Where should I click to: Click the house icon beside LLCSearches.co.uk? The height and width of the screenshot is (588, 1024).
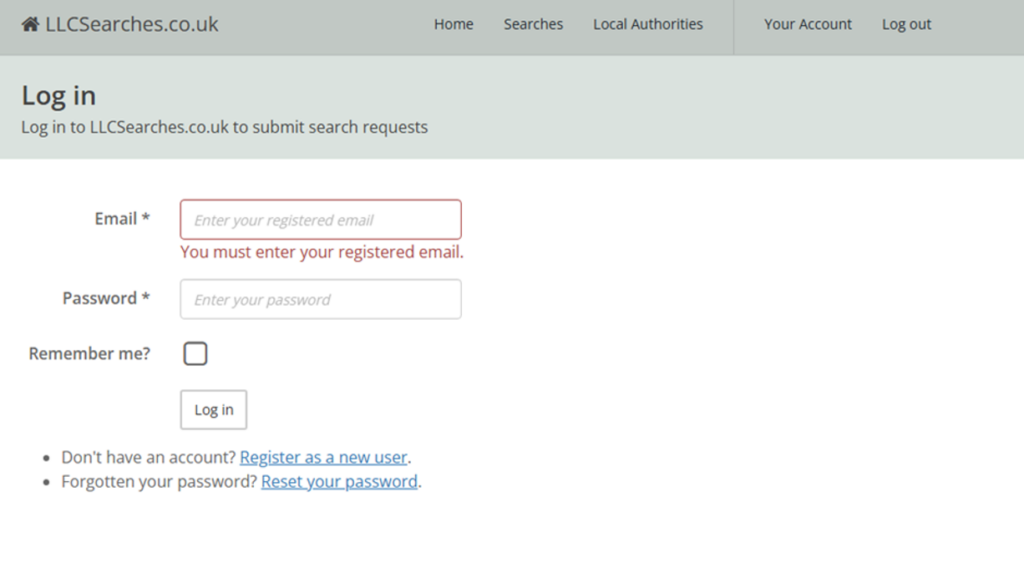pos(30,24)
